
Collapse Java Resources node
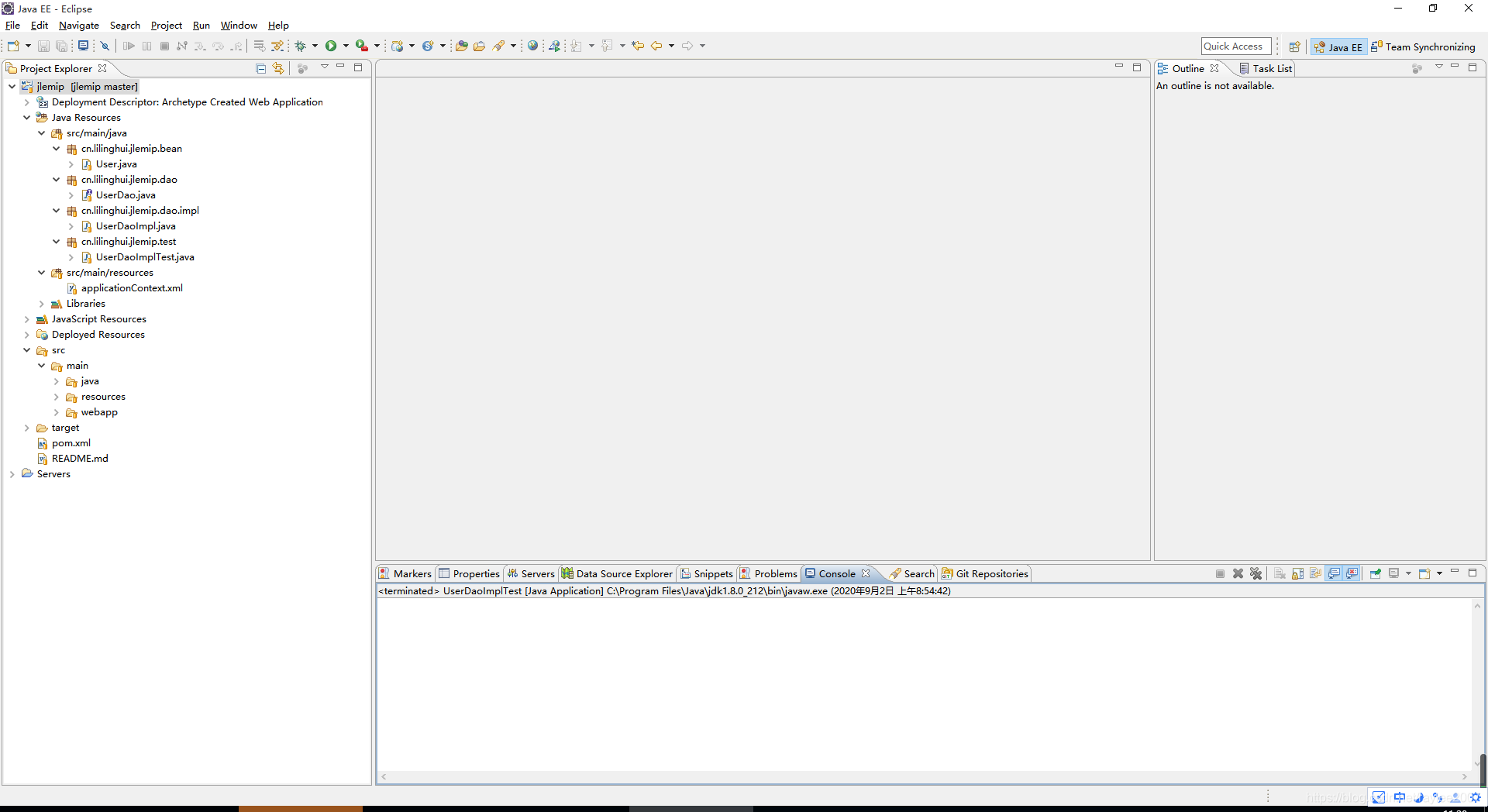pos(26,117)
